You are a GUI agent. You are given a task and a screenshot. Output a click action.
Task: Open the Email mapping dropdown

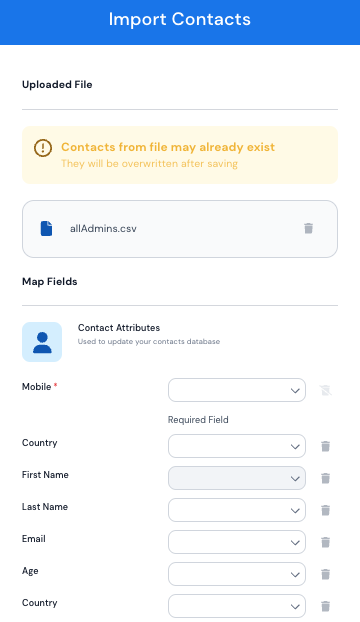pos(237,542)
